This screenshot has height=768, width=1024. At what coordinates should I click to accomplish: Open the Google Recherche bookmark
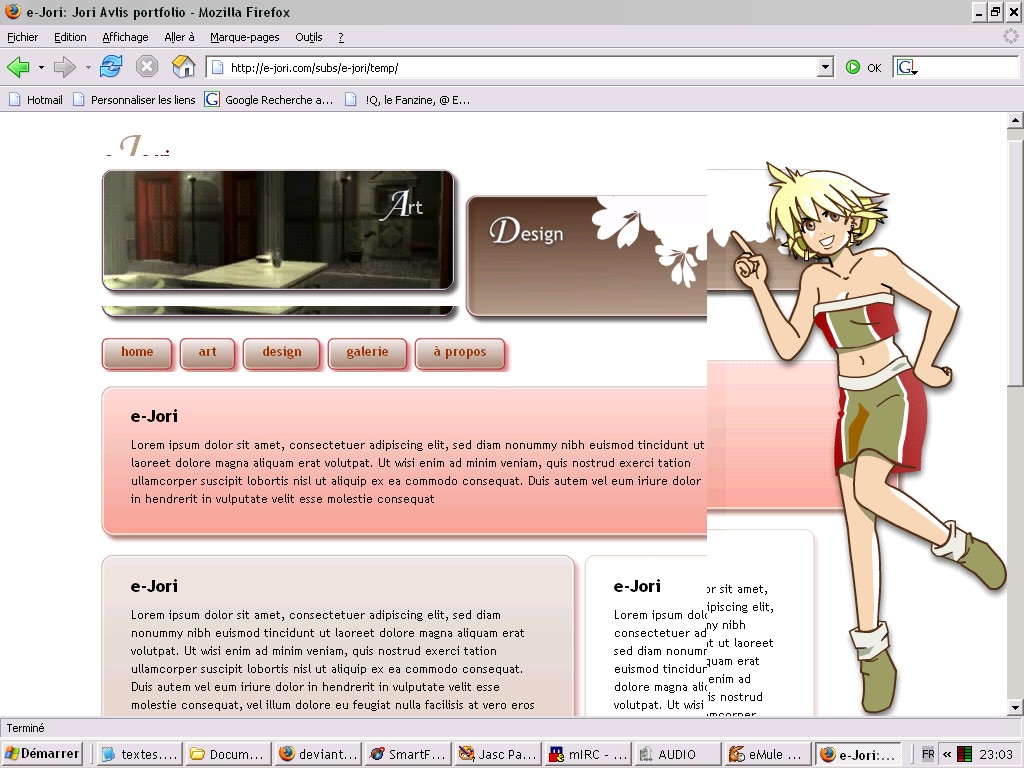click(x=269, y=100)
